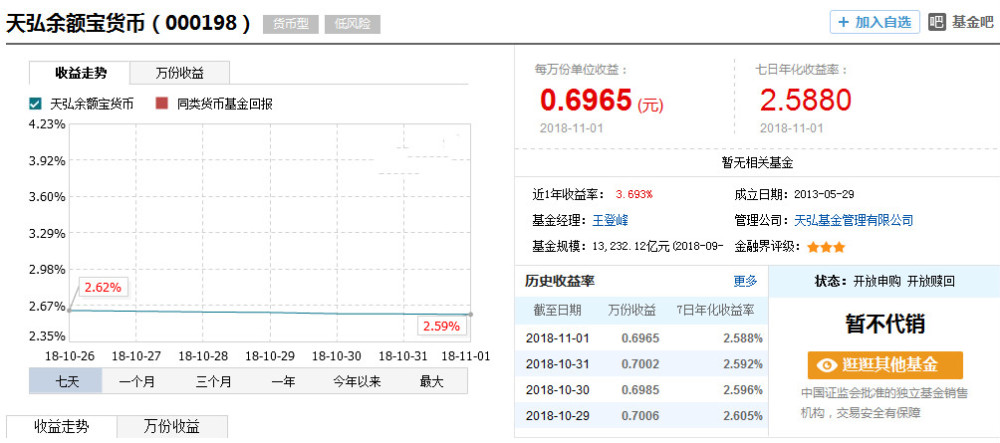Viewport: 1000px width, 443px height.
Task: Select the lower 收益走势 tab
Action: 62,426
